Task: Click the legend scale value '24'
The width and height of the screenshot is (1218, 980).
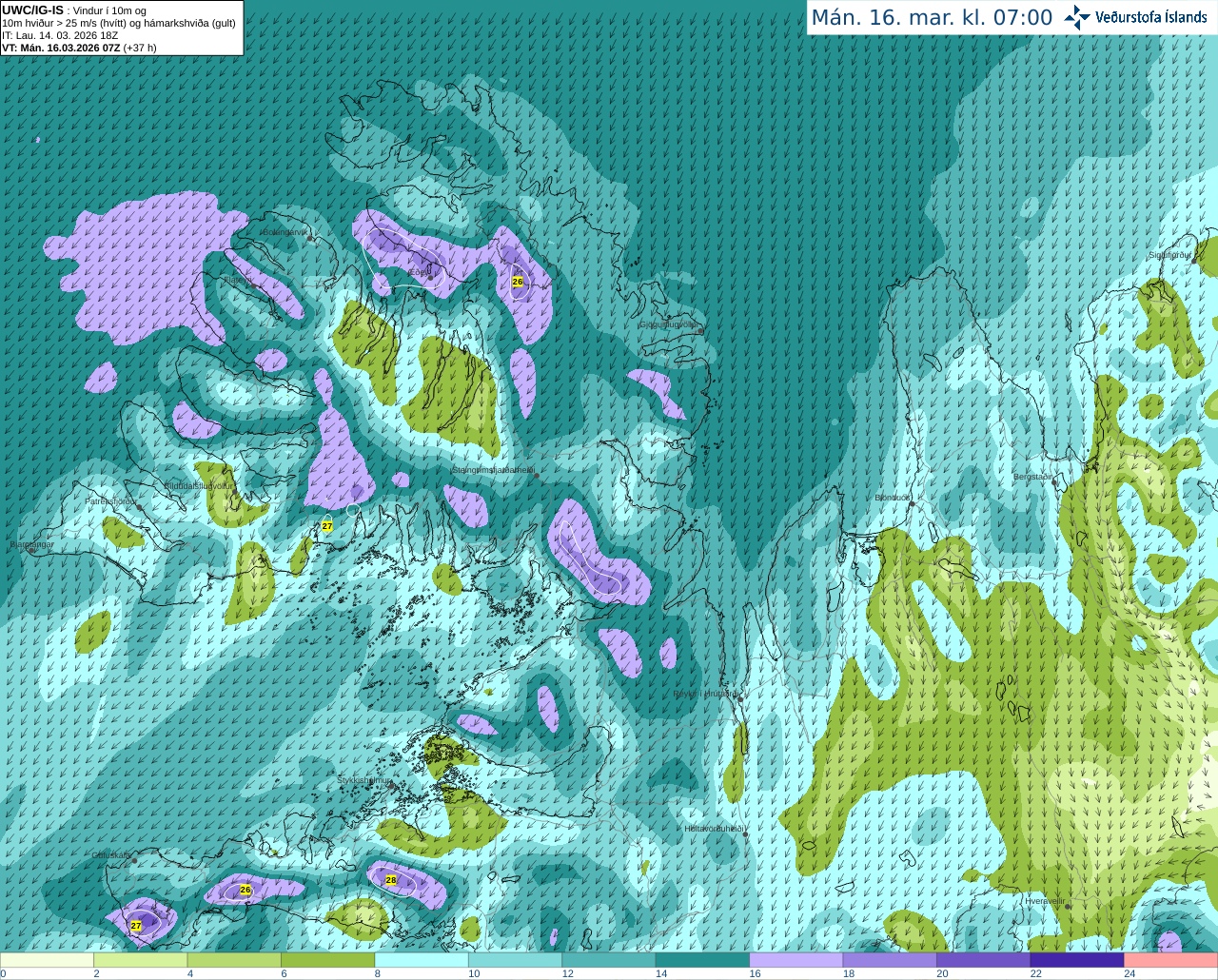Action: [x=1130, y=973]
